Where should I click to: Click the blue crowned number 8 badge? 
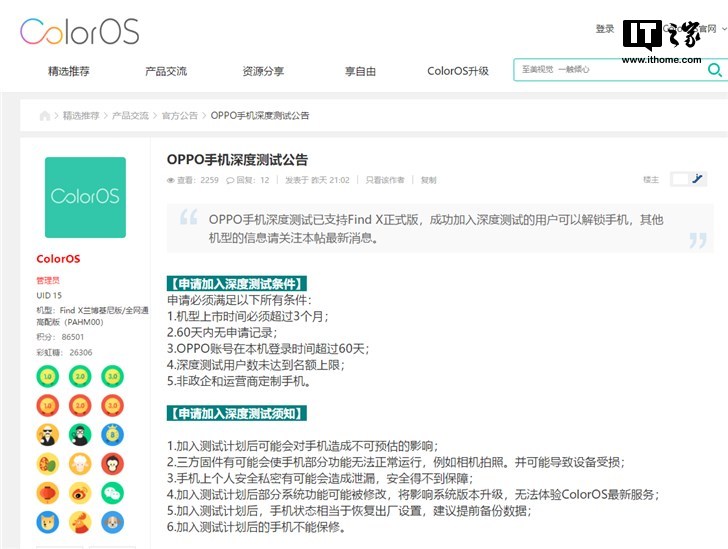point(113,435)
